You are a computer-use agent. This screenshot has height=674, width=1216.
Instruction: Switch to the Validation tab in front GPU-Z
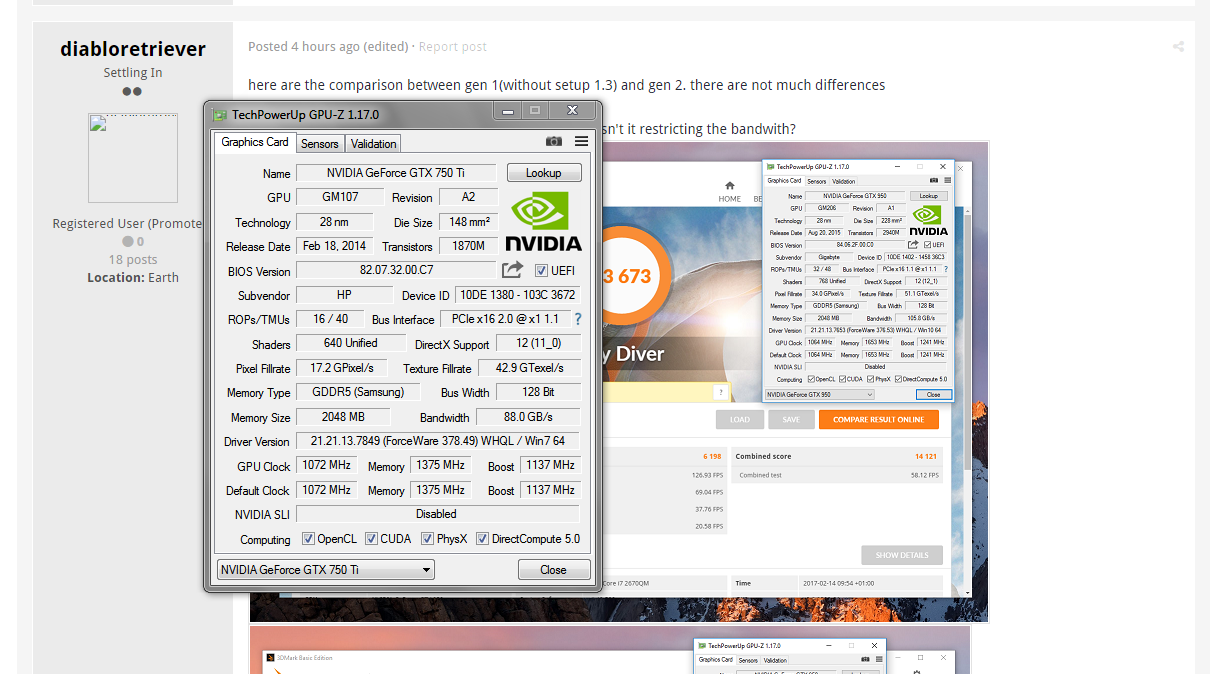click(374, 144)
